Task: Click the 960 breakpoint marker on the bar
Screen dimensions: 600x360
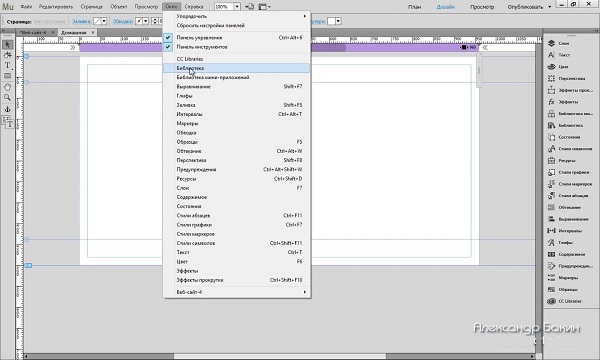Action: pyautogui.click(x=468, y=47)
